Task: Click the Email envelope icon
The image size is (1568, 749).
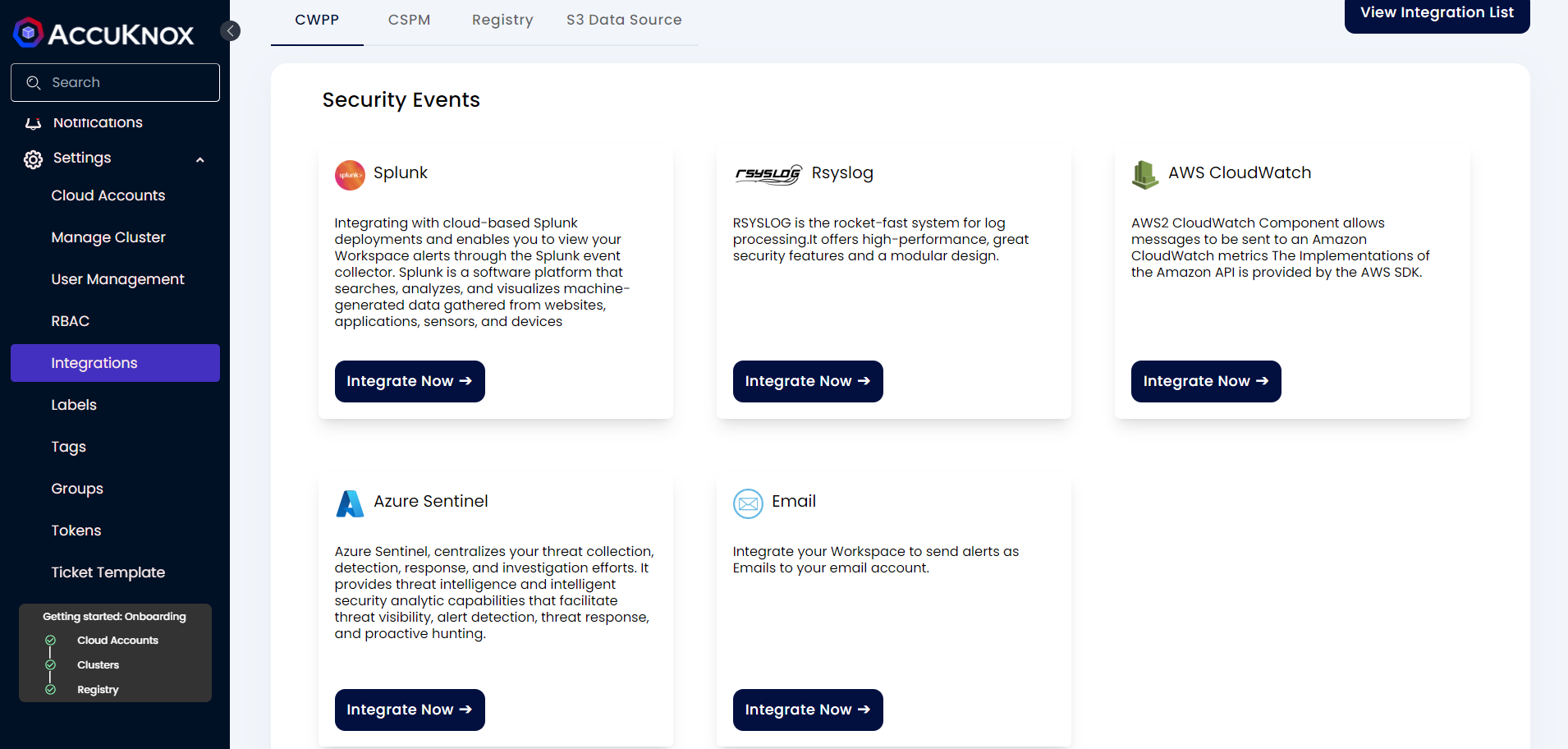Action: (748, 503)
